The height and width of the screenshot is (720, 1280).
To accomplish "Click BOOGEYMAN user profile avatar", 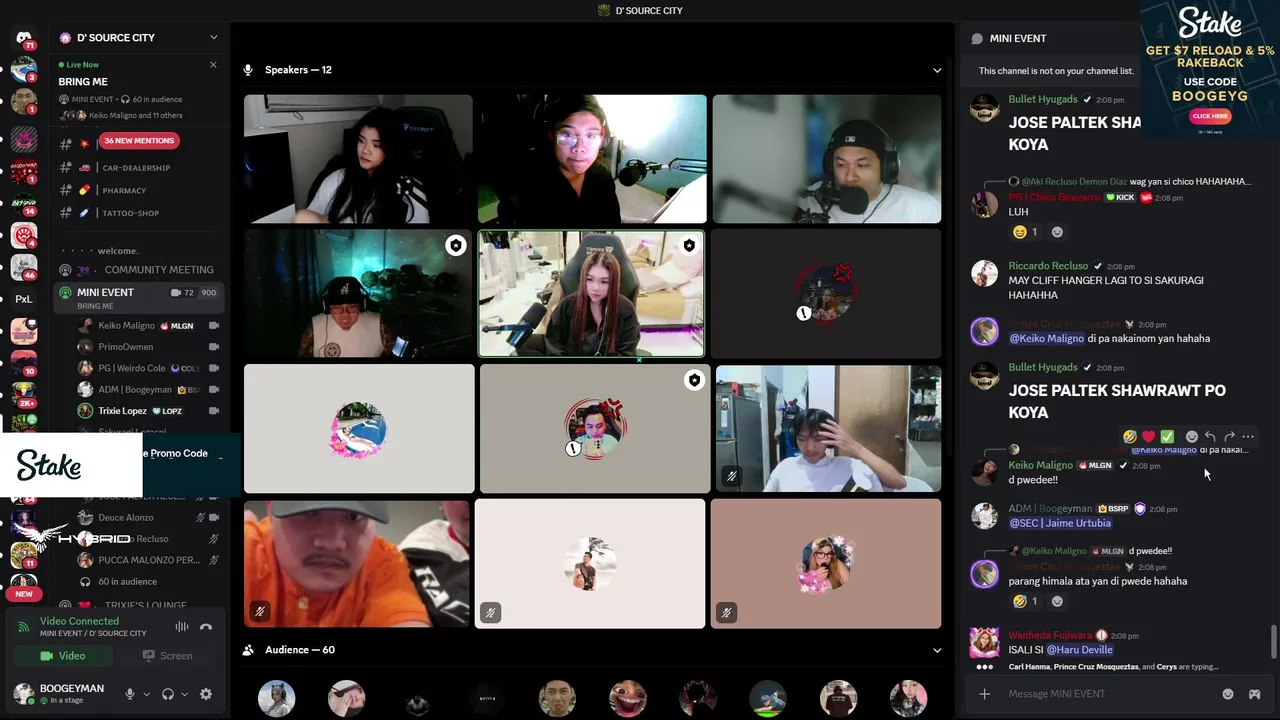I will click(x=23, y=693).
